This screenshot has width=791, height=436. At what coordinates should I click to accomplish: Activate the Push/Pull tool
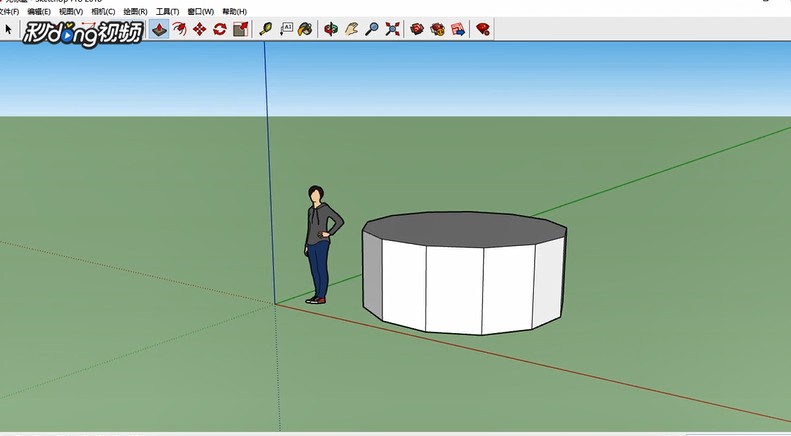tap(159, 29)
